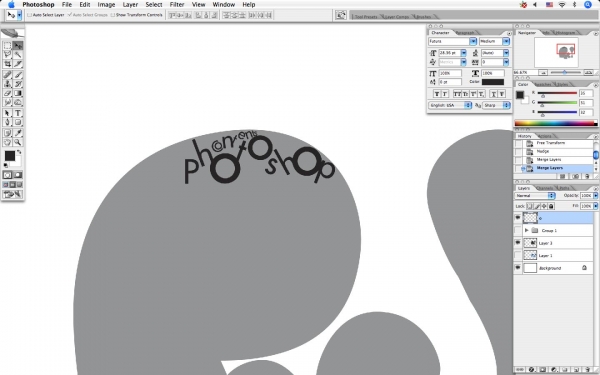The width and height of the screenshot is (600, 375).
Task: Open the font style dropdown Medium
Action: (x=506, y=41)
